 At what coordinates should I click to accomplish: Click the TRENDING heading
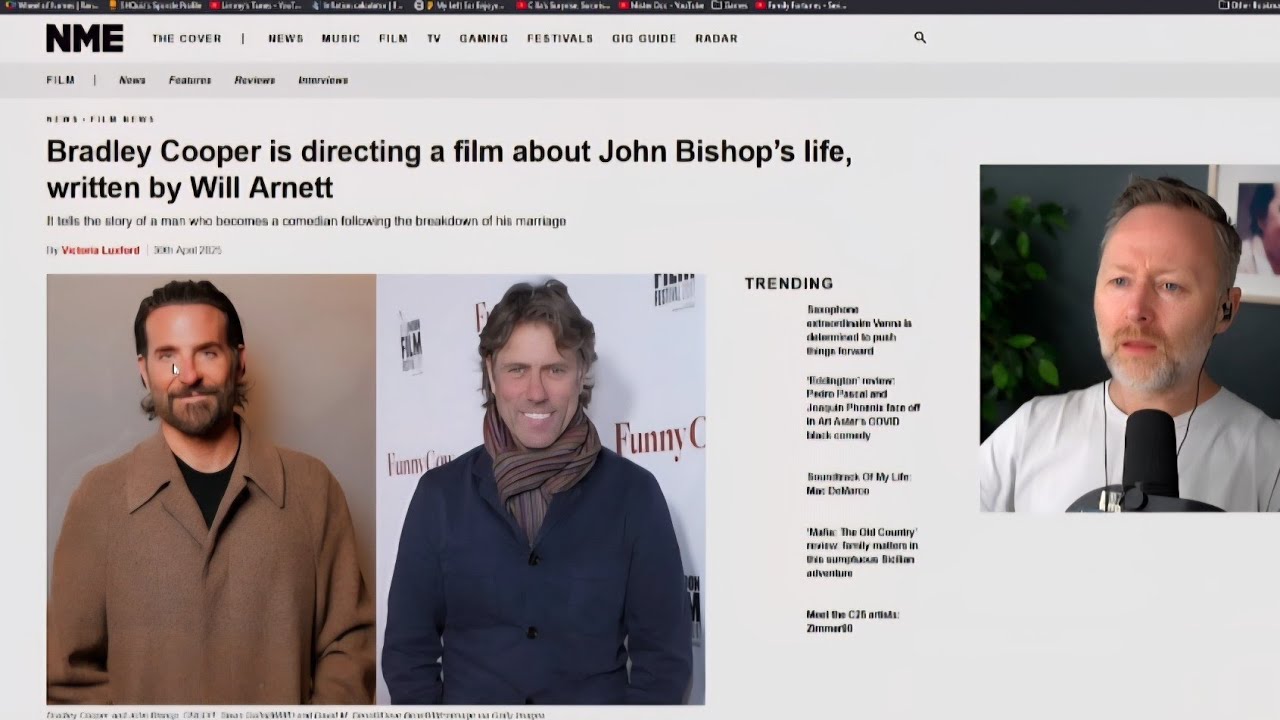(789, 284)
